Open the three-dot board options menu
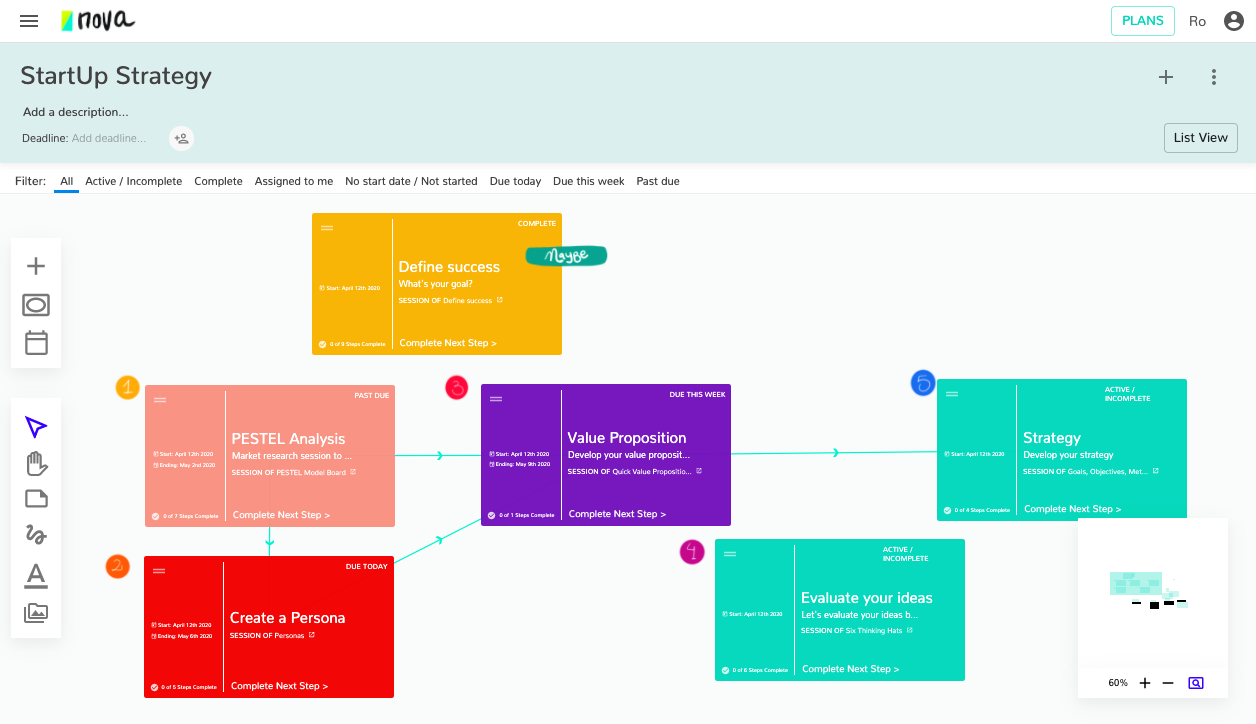Screen dimensions: 1256x724 click(x=1214, y=77)
